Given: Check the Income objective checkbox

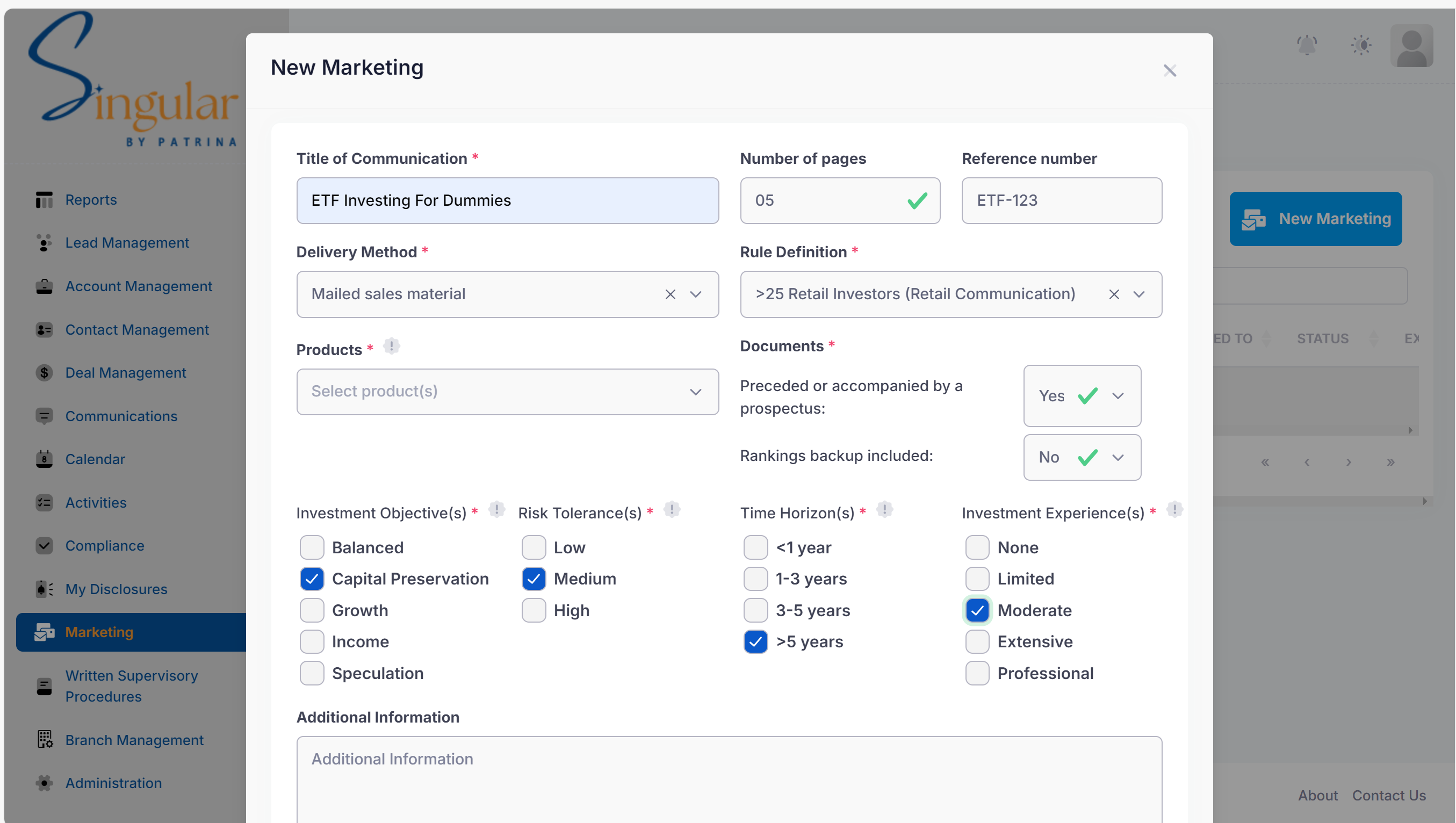Looking at the screenshot, I should 312,641.
